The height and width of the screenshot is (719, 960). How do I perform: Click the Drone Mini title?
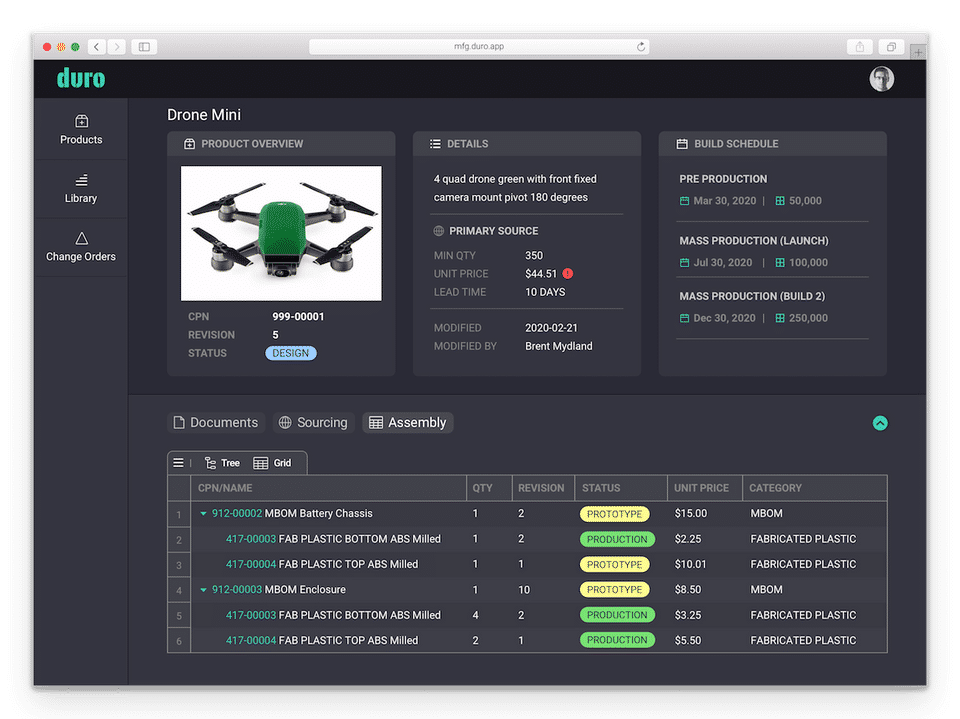204,115
